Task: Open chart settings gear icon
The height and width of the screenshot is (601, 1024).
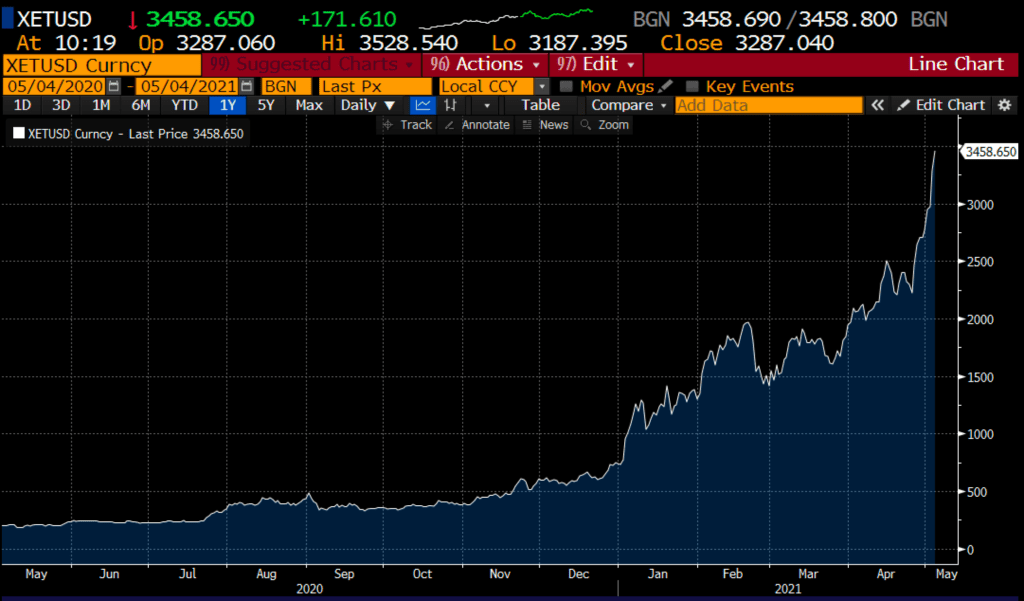Action: tap(1005, 105)
